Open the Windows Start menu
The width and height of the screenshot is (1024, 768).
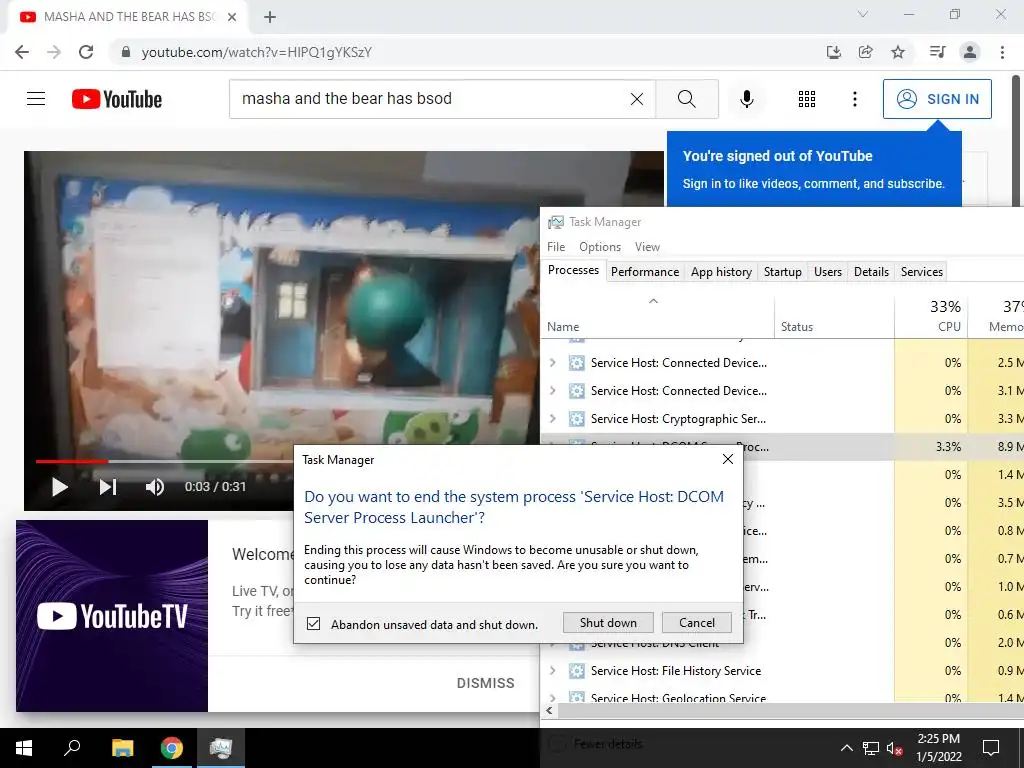(24, 748)
